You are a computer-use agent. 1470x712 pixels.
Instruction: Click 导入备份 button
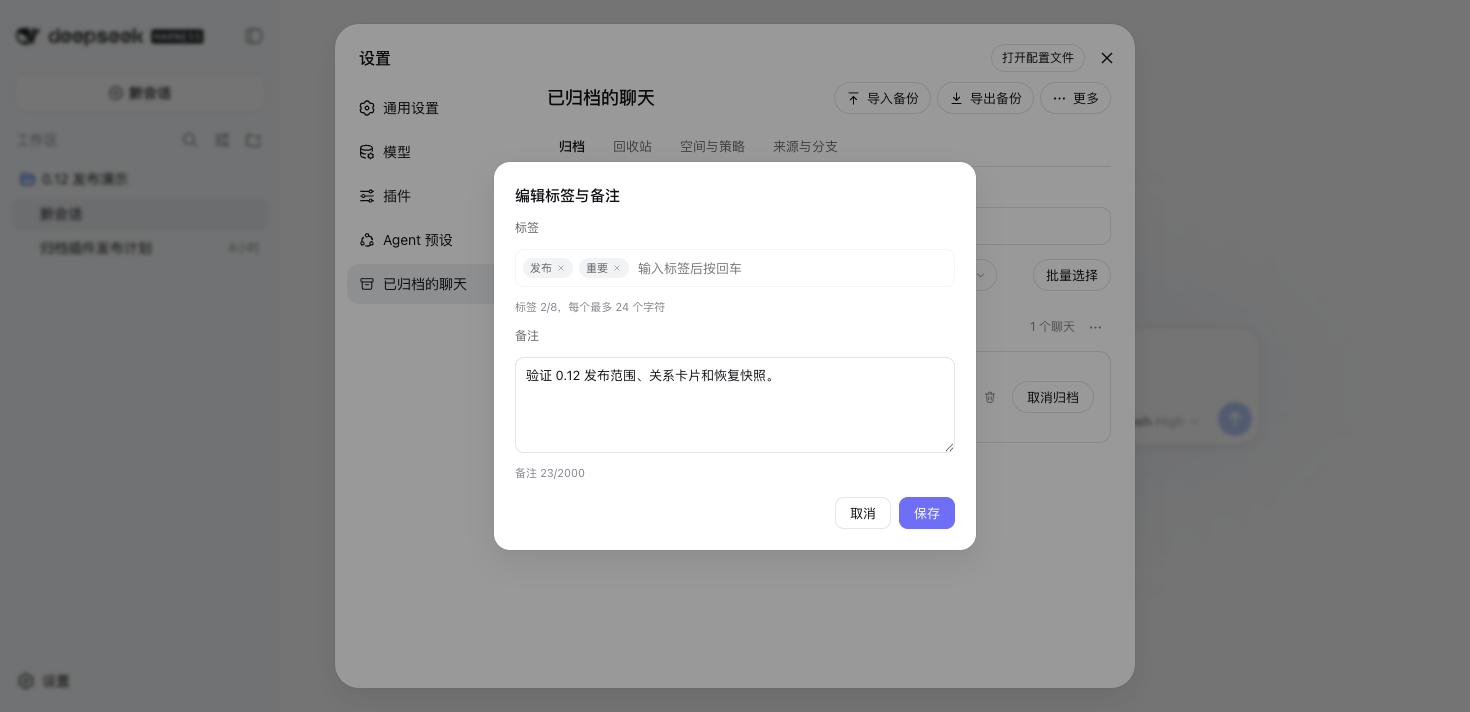(882, 98)
